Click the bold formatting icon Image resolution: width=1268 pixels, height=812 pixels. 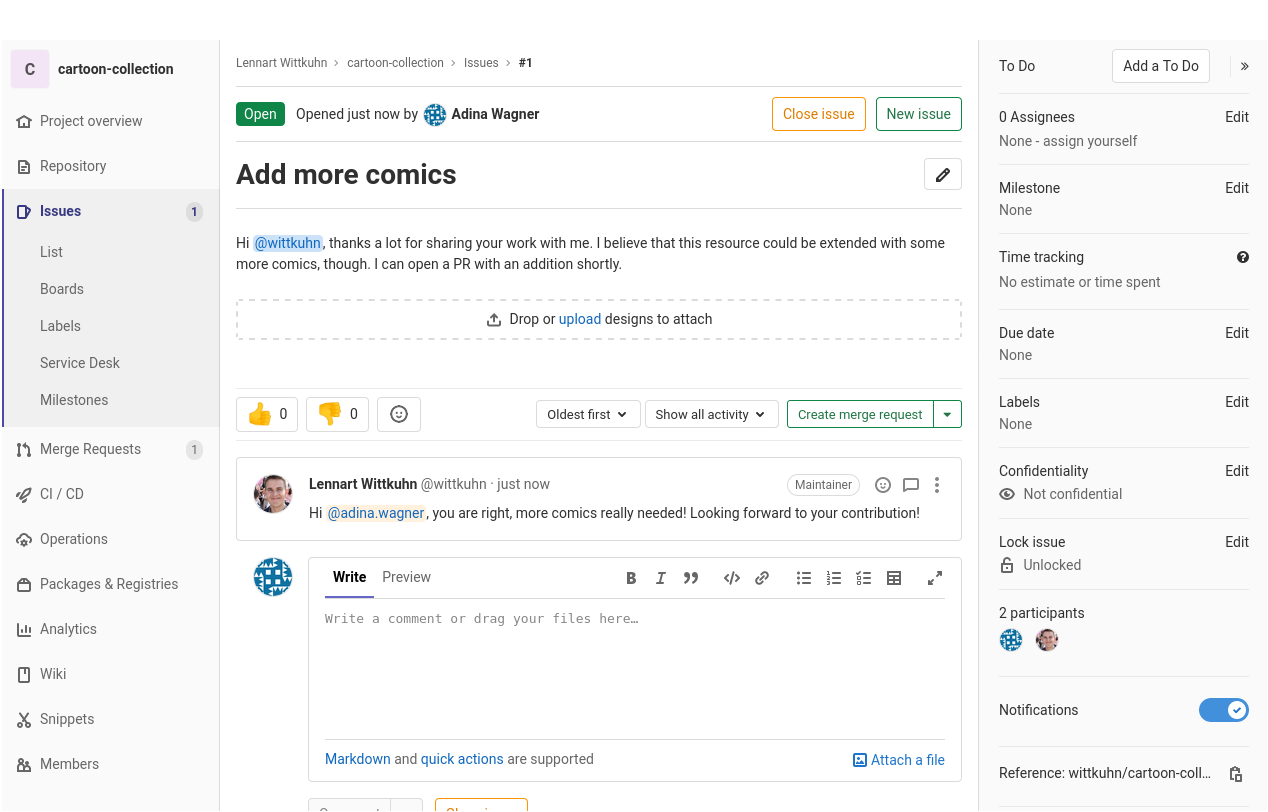point(631,578)
